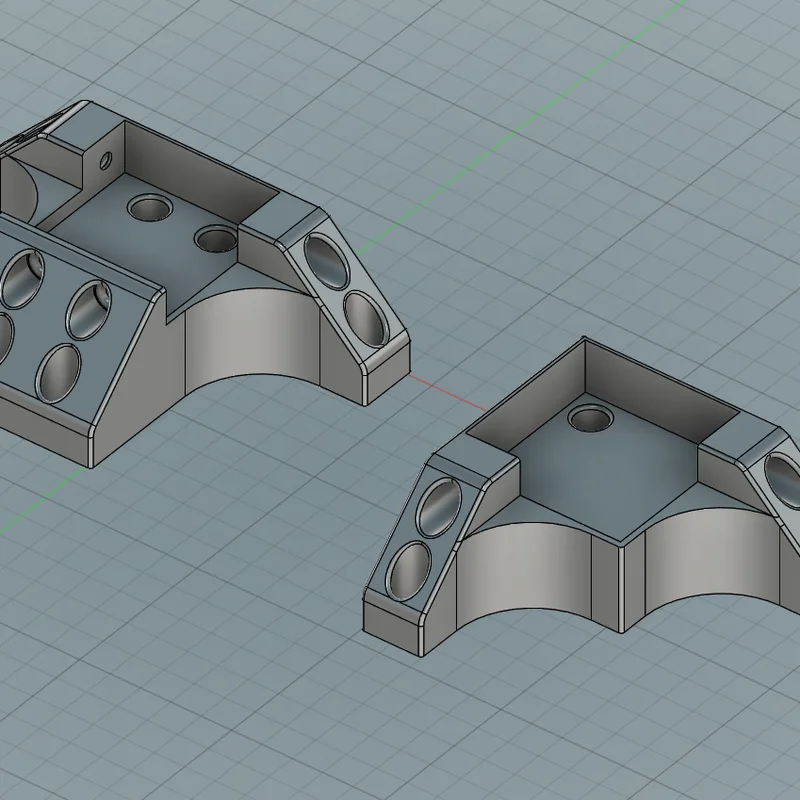Select the small round hole on left bracket's wall
This screenshot has width=800, height=800.
[106, 161]
